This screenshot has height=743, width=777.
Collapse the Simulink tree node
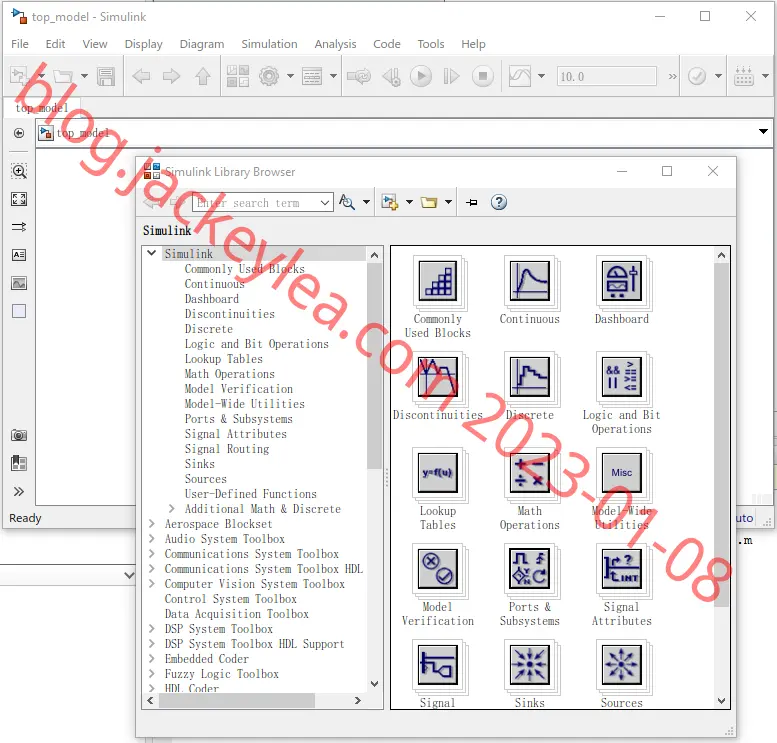pyautogui.click(x=152, y=253)
